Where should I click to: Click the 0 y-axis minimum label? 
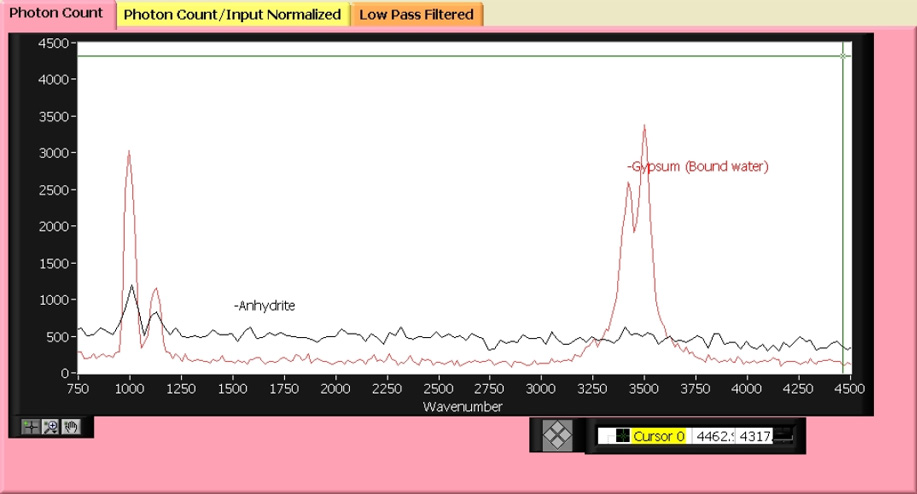[x=65, y=372]
